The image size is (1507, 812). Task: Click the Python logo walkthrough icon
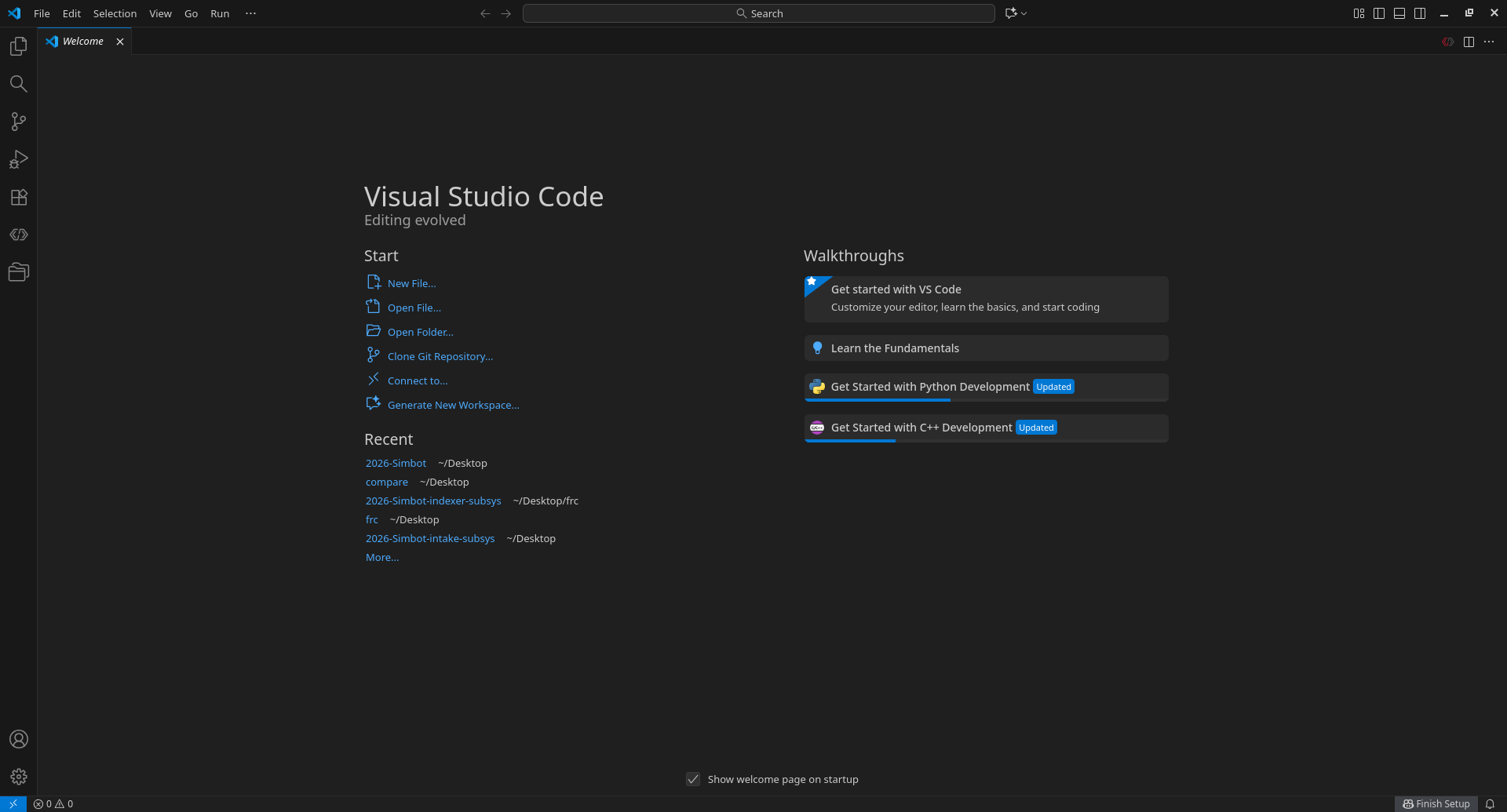coord(817,387)
